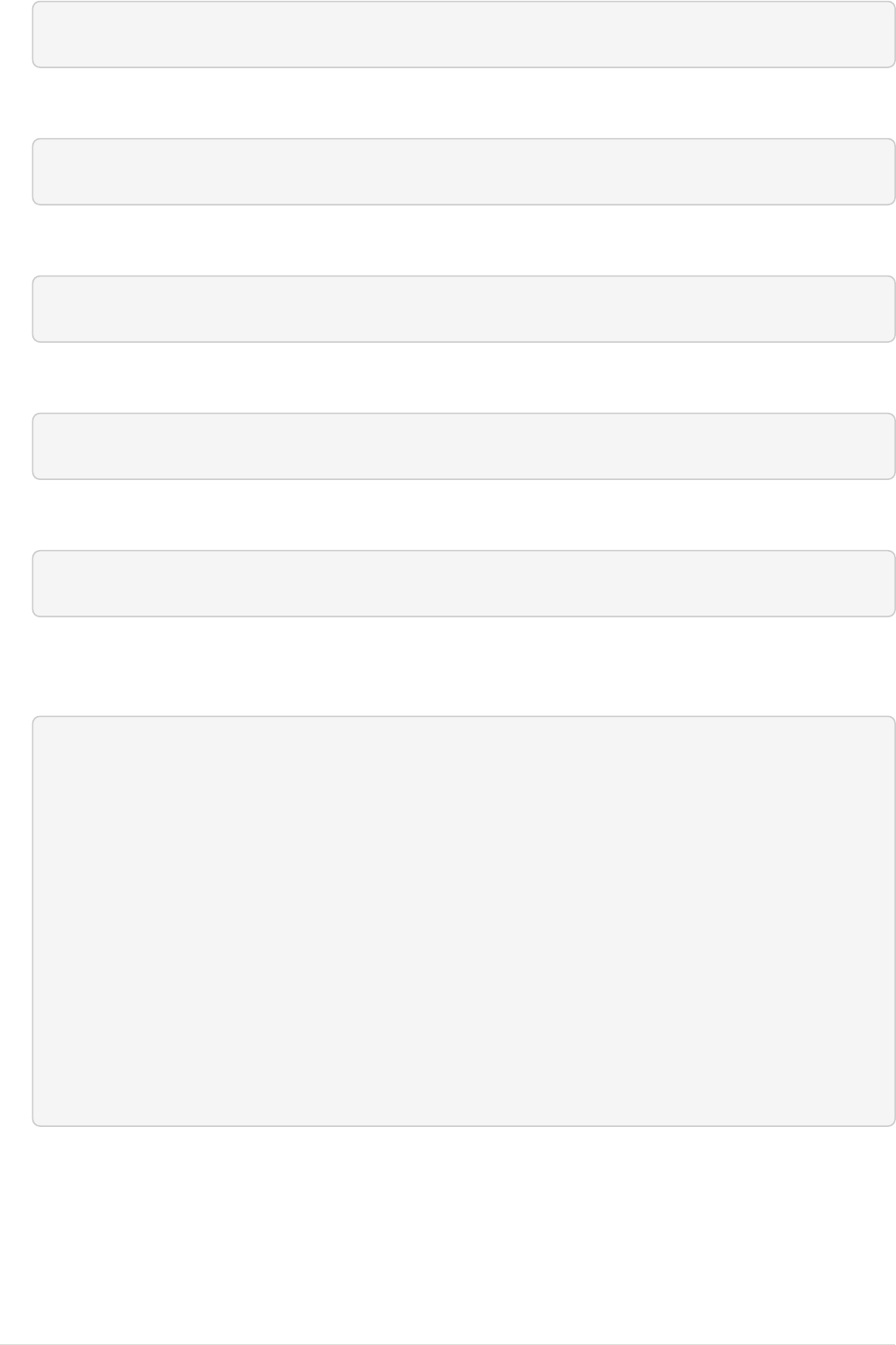Image resolution: width=896 pixels, height=1345 pixels.
Task: Focus the third empty gray box
Action: click(464, 309)
